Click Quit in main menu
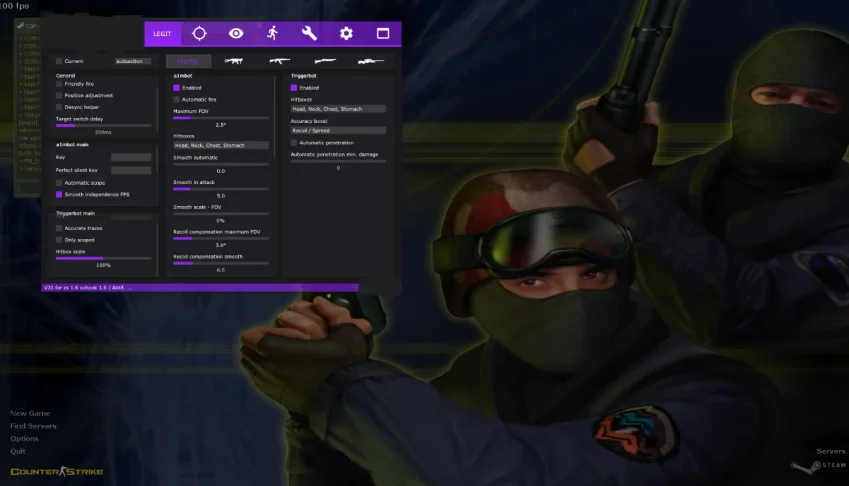This screenshot has width=849, height=486. pyautogui.click(x=18, y=451)
